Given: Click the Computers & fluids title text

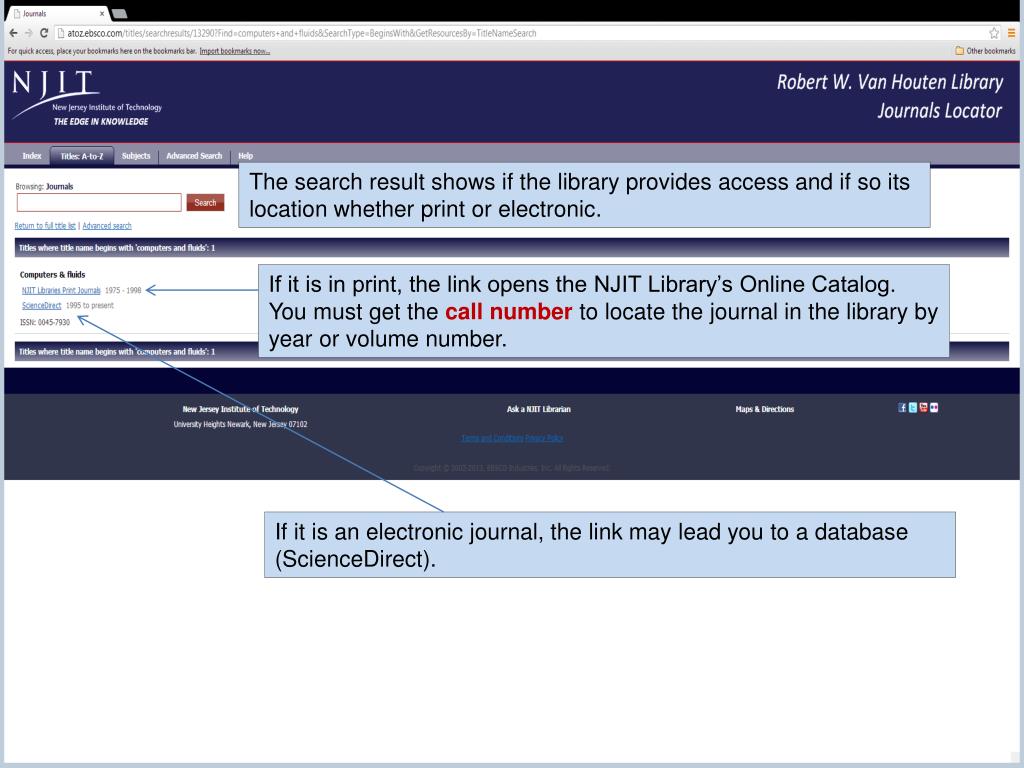Looking at the screenshot, I should [52, 275].
